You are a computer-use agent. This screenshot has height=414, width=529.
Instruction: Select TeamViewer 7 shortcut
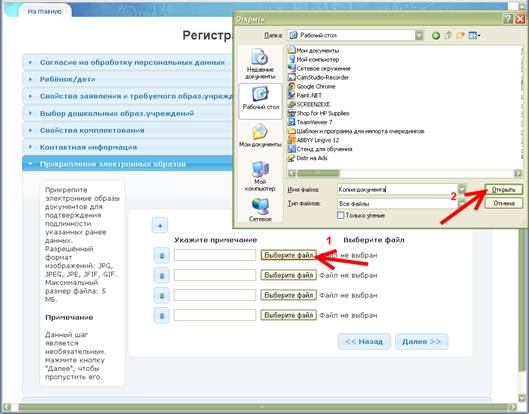tap(310, 122)
